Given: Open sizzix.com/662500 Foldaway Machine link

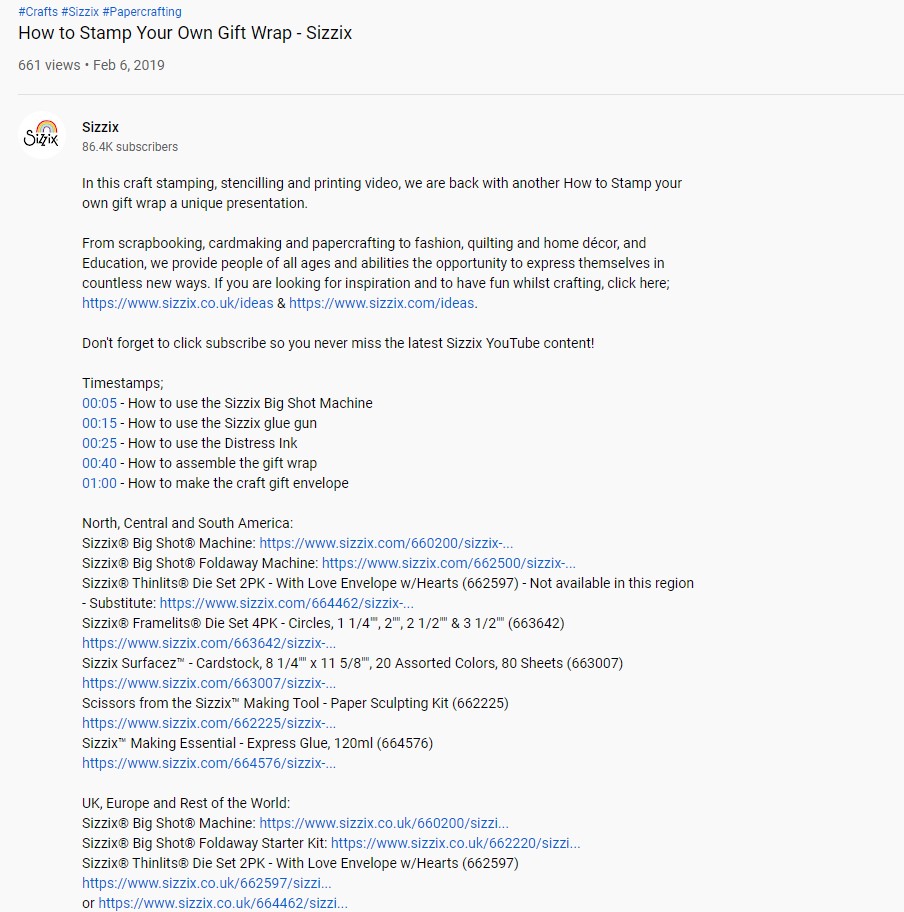Looking at the screenshot, I should (449, 564).
